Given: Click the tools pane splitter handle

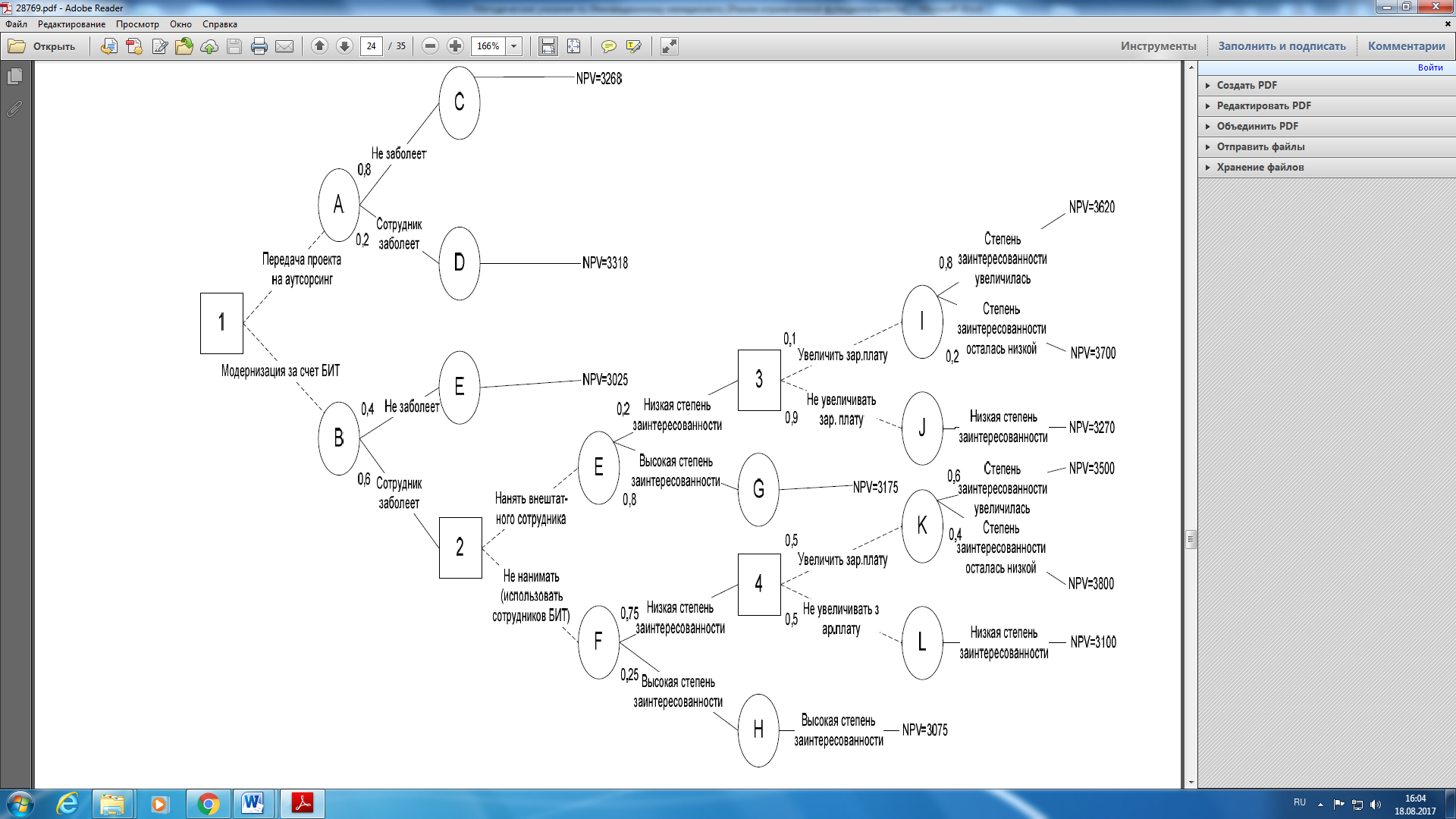Looking at the screenshot, I should point(1191,539).
